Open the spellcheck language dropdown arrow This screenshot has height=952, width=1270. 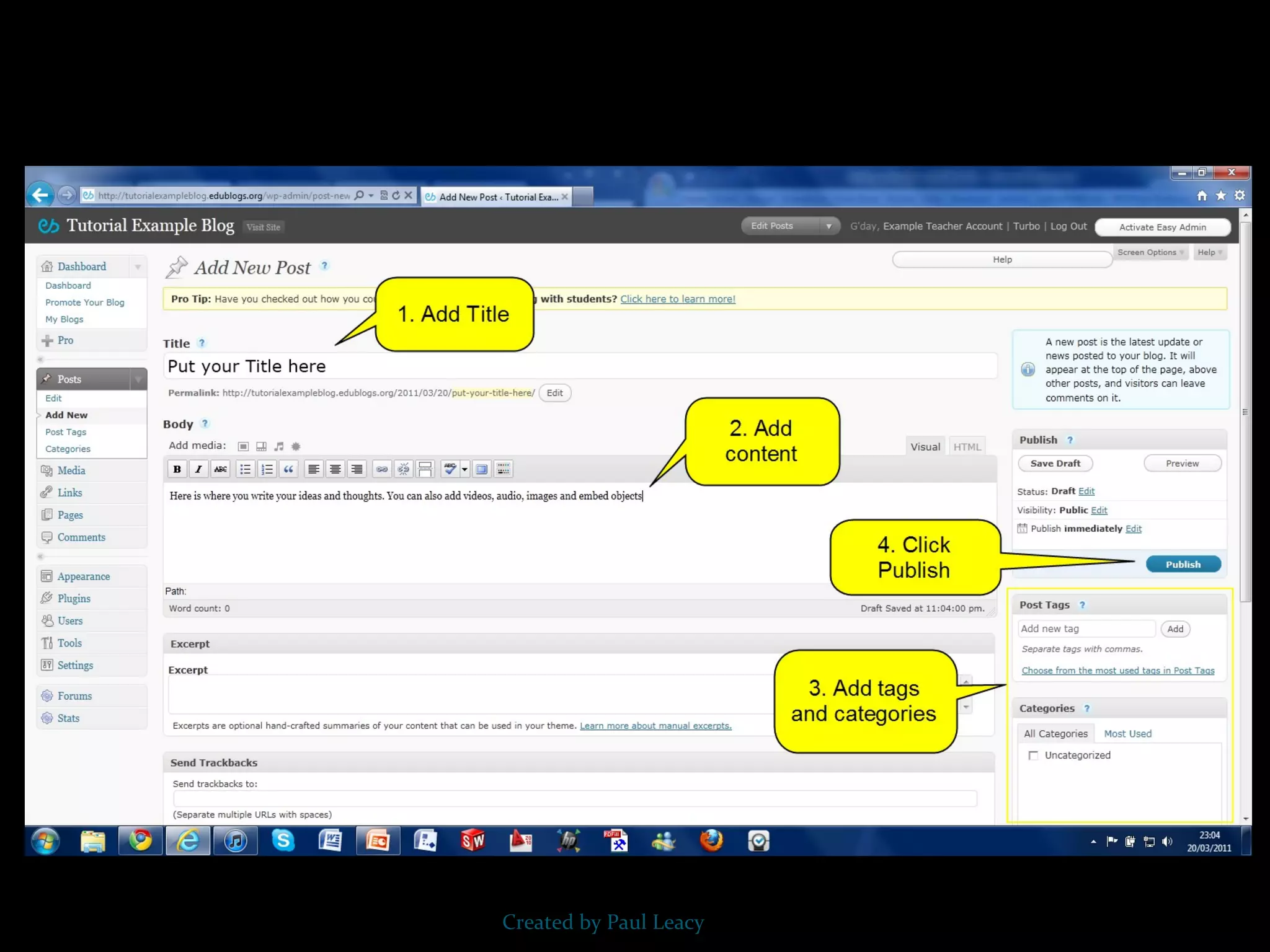tap(464, 469)
